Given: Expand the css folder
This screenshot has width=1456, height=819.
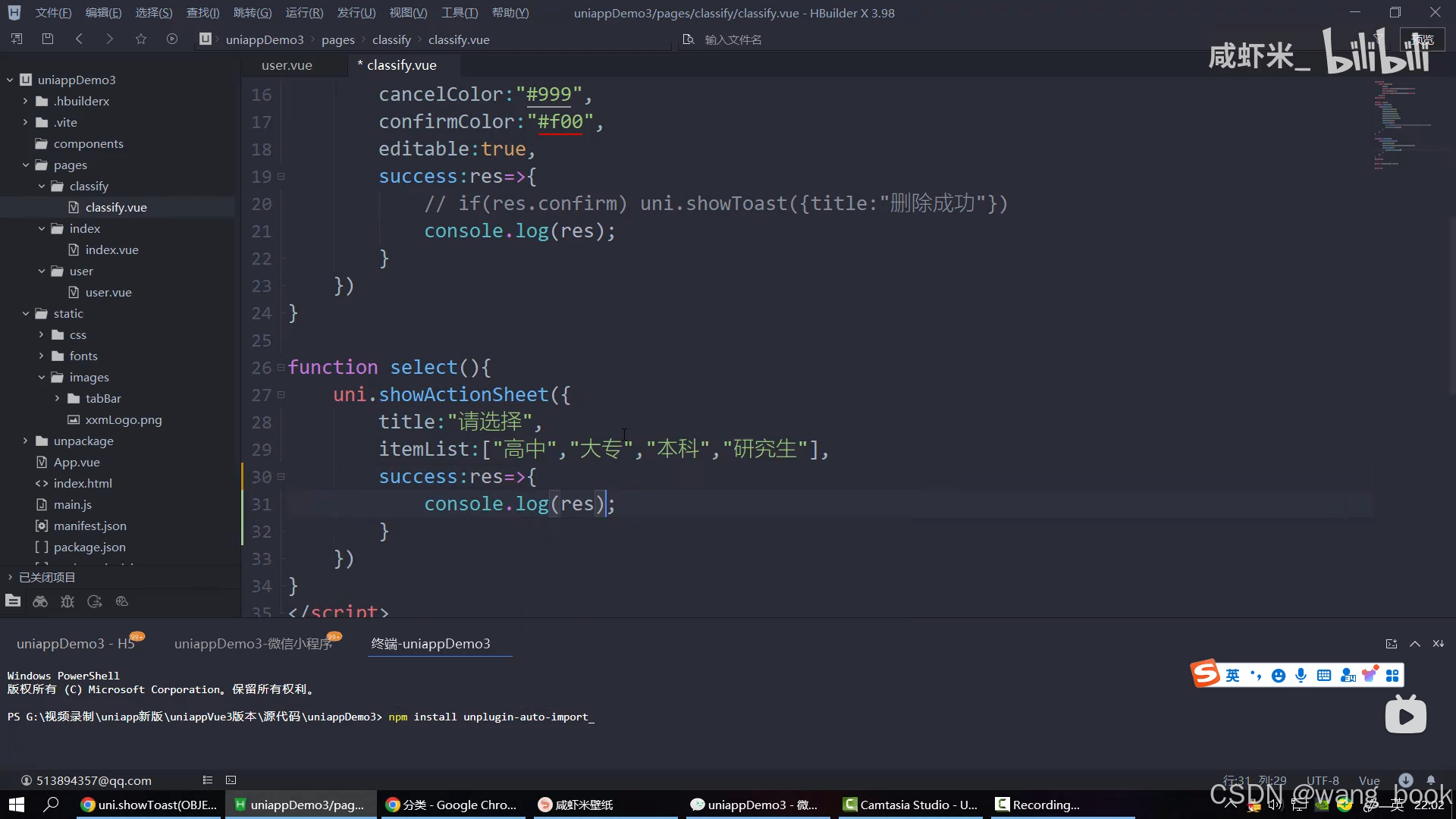Looking at the screenshot, I should [x=41, y=334].
